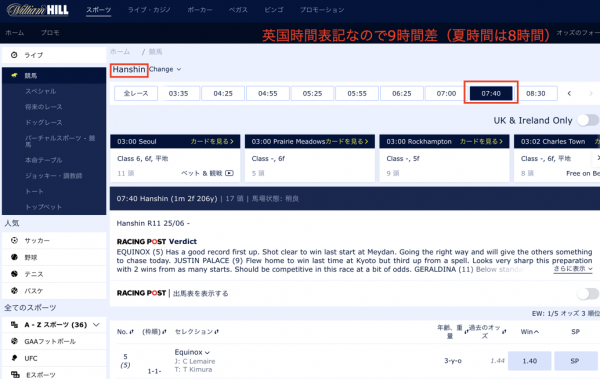Toggle the Racing Post 出馬表を表示する switch
Viewport: 600px width, 379px height.
click(588, 294)
